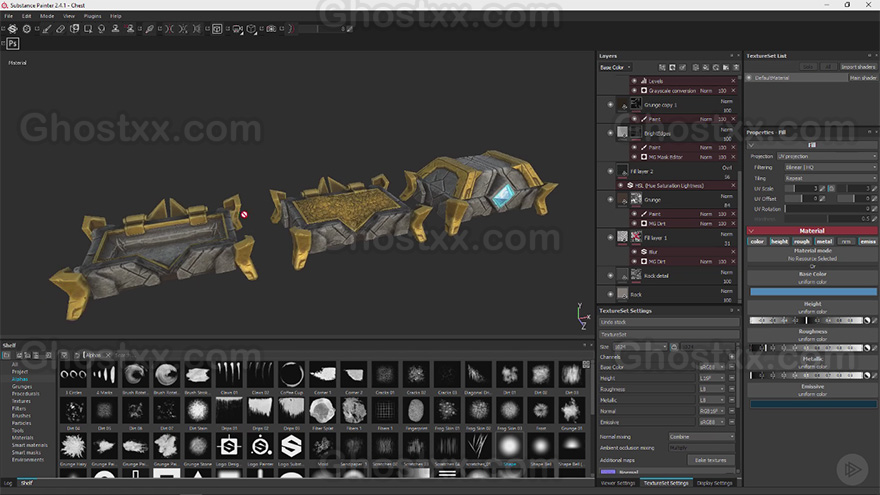Click the Main shader button

863,78
